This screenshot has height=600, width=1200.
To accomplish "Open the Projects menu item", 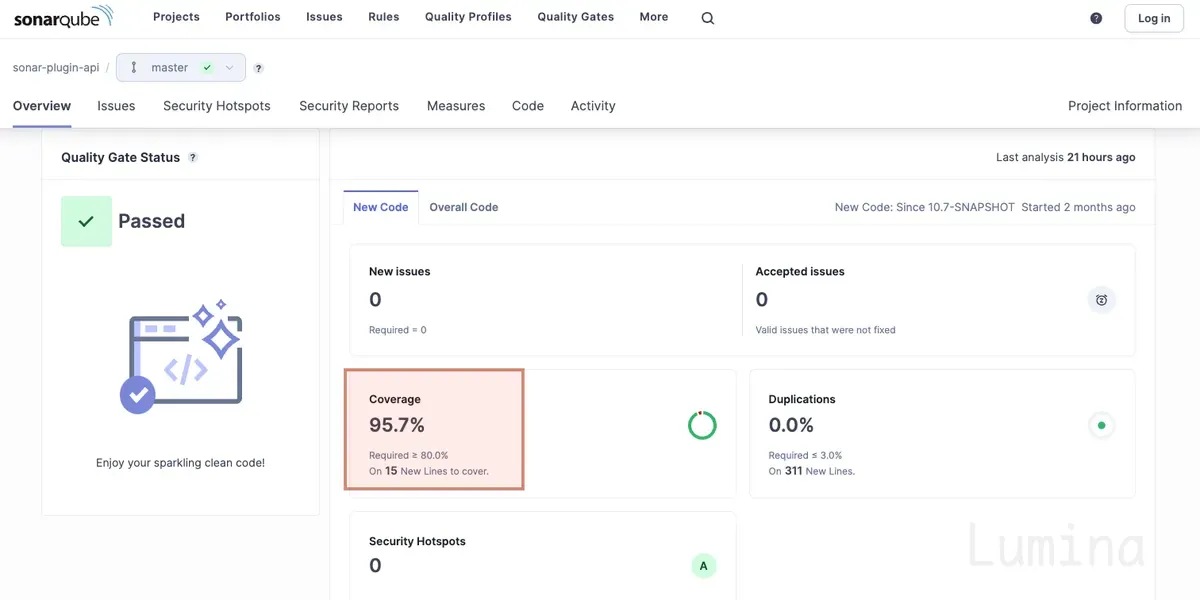I will pyautogui.click(x=176, y=17).
